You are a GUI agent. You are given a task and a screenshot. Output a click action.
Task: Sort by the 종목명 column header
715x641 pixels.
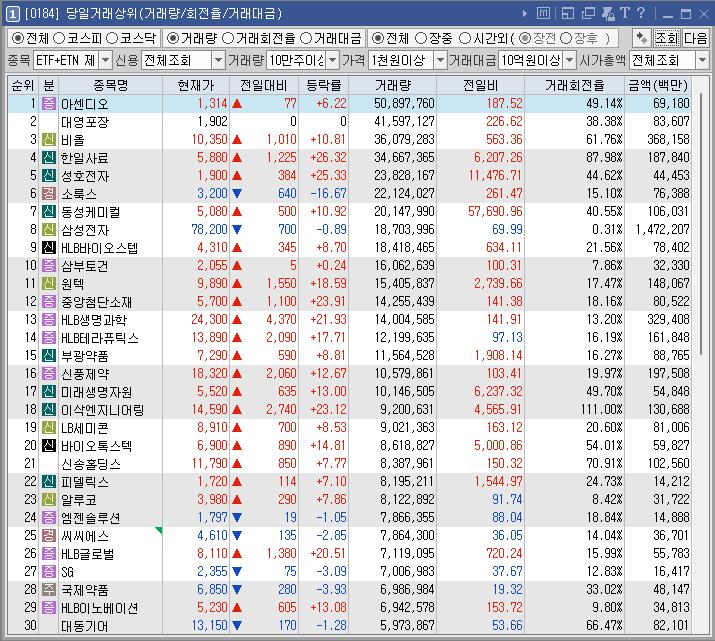110,85
